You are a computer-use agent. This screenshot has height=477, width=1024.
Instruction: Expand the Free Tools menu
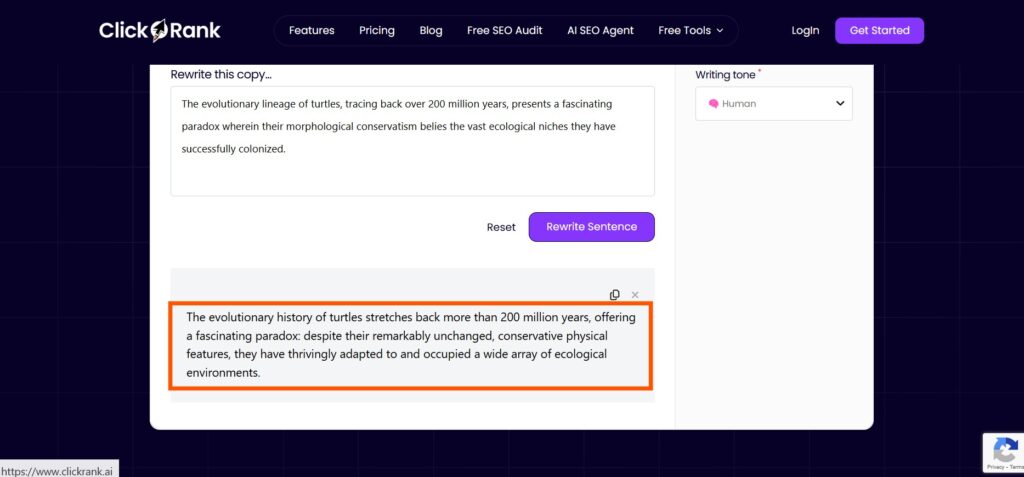tap(690, 31)
